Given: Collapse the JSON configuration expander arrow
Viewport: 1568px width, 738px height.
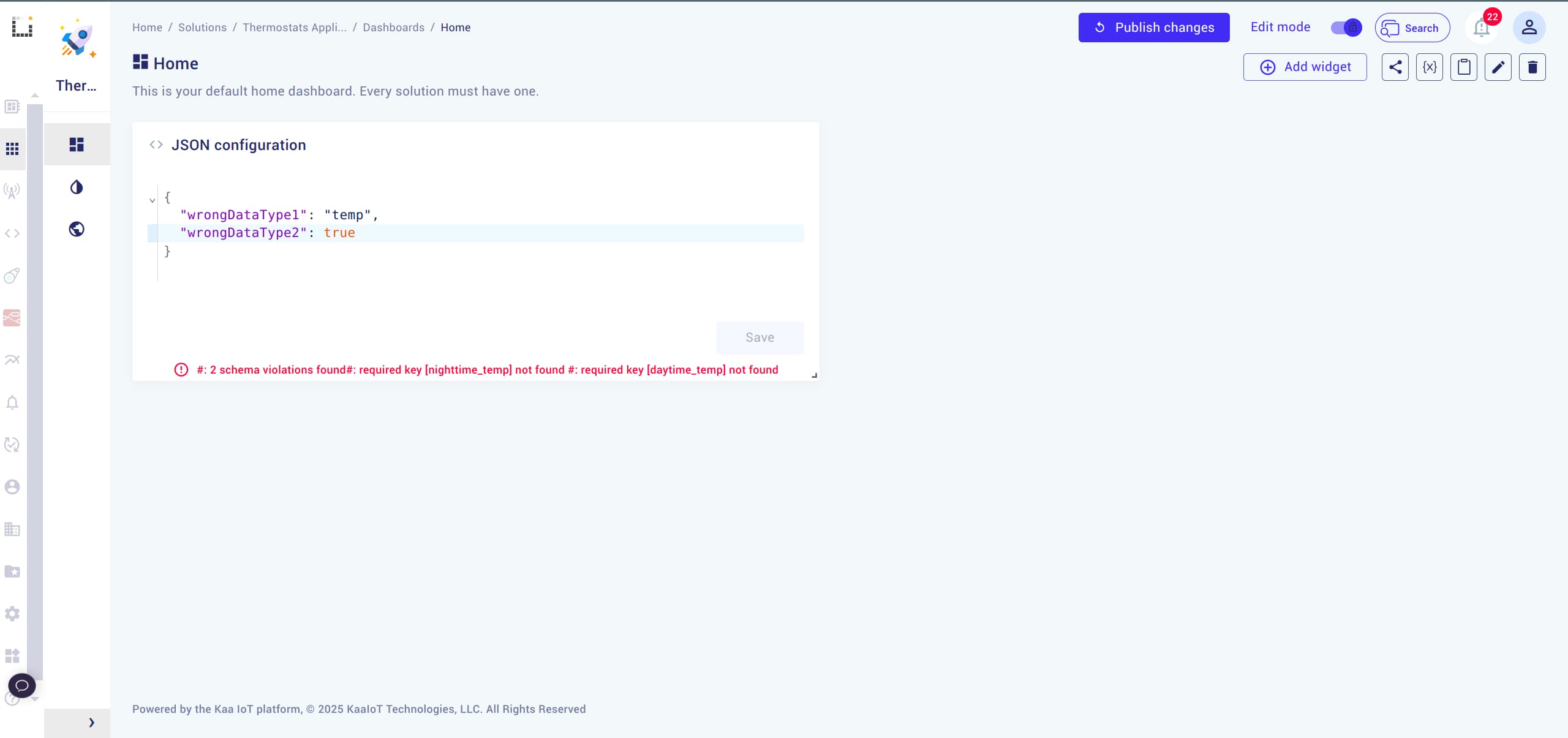Looking at the screenshot, I should pos(153,199).
